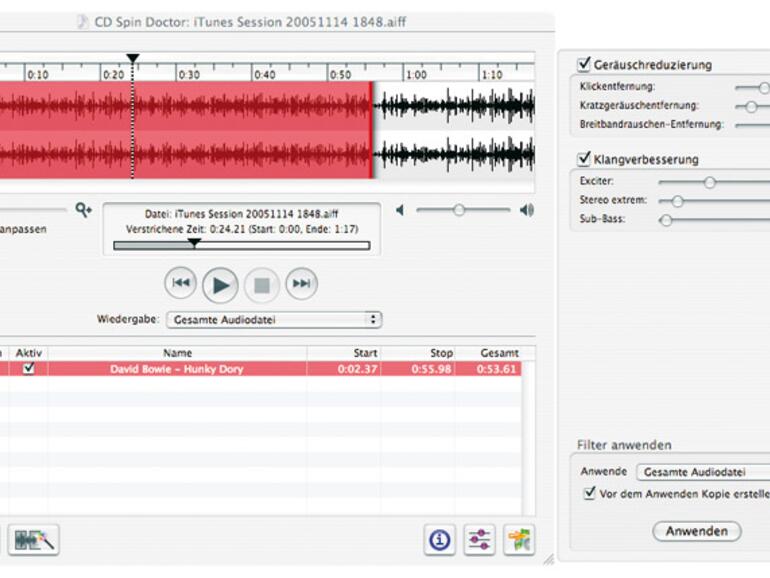Show filter sliders panel icon

pos(480,540)
